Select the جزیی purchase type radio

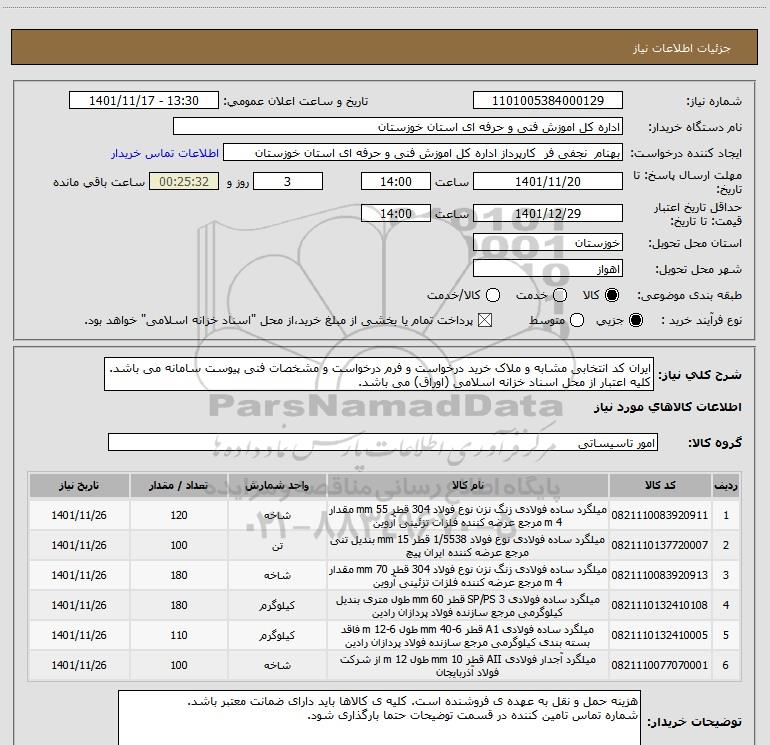click(635, 321)
